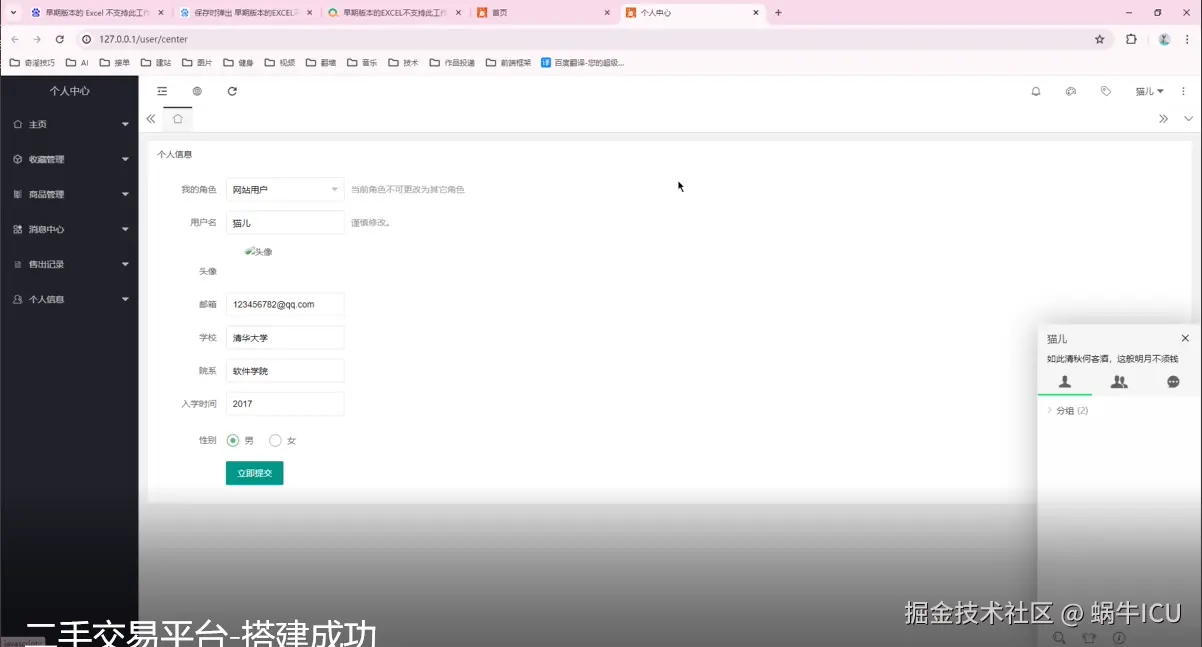Click the 入学时间 field showing 2017
This screenshot has width=1202, height=647.
tap(285, 404)
